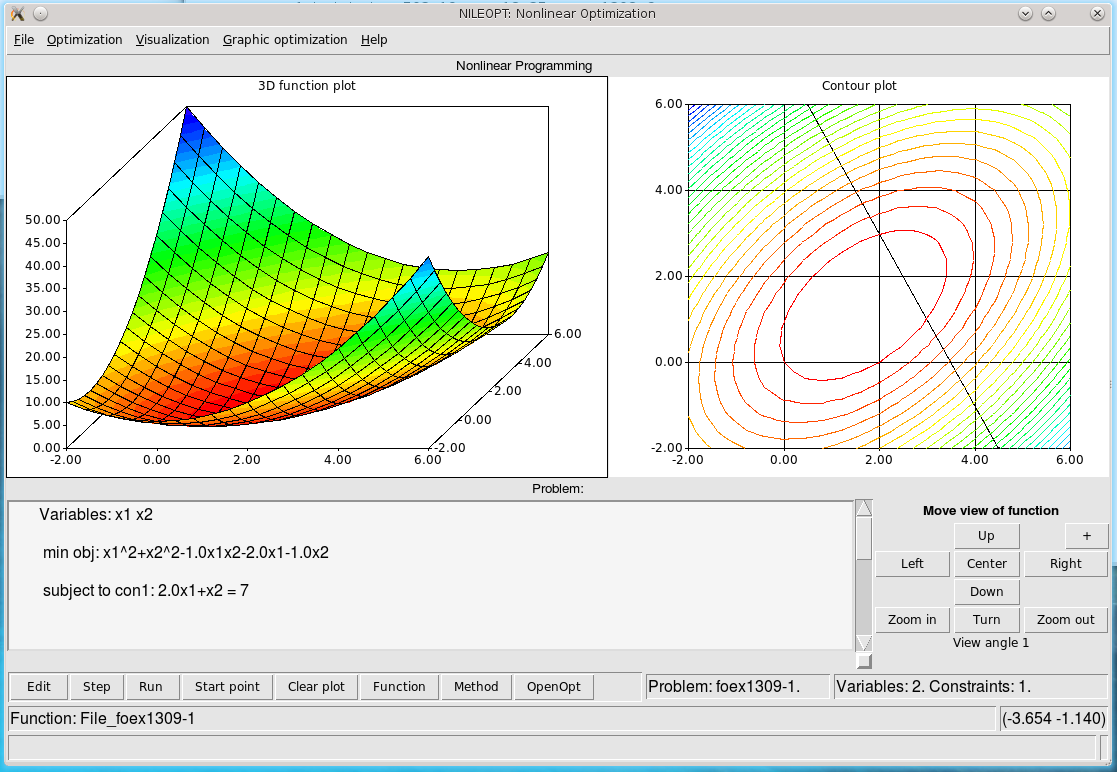Click the 'min obj' objective function text
1117x772 pixels.
pos(186,553)
